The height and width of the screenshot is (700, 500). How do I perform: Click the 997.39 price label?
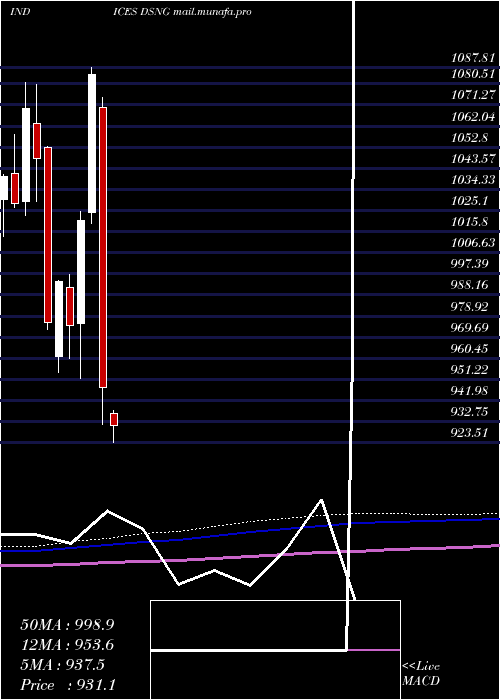coord(470,263)
